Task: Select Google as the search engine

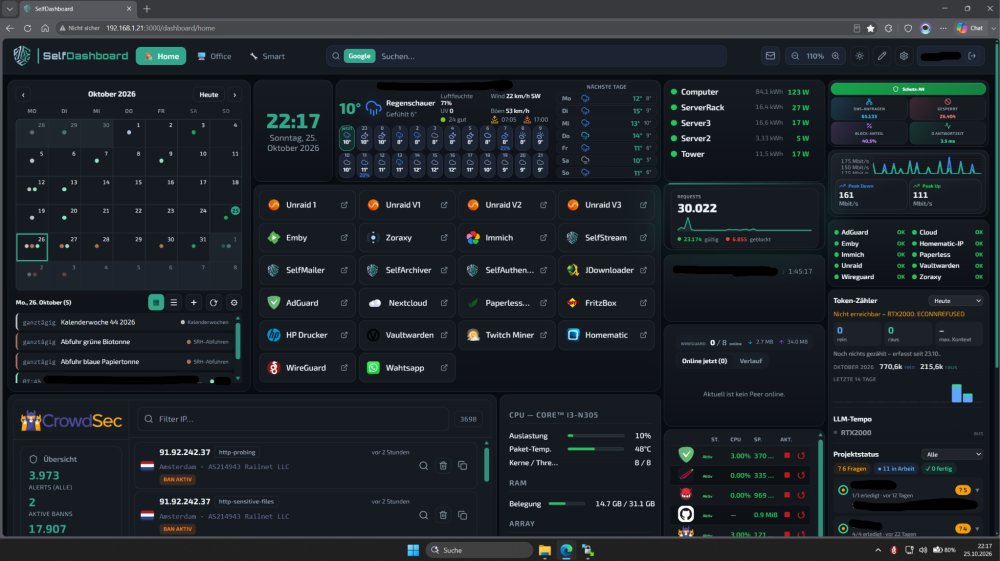Action: 360,56
